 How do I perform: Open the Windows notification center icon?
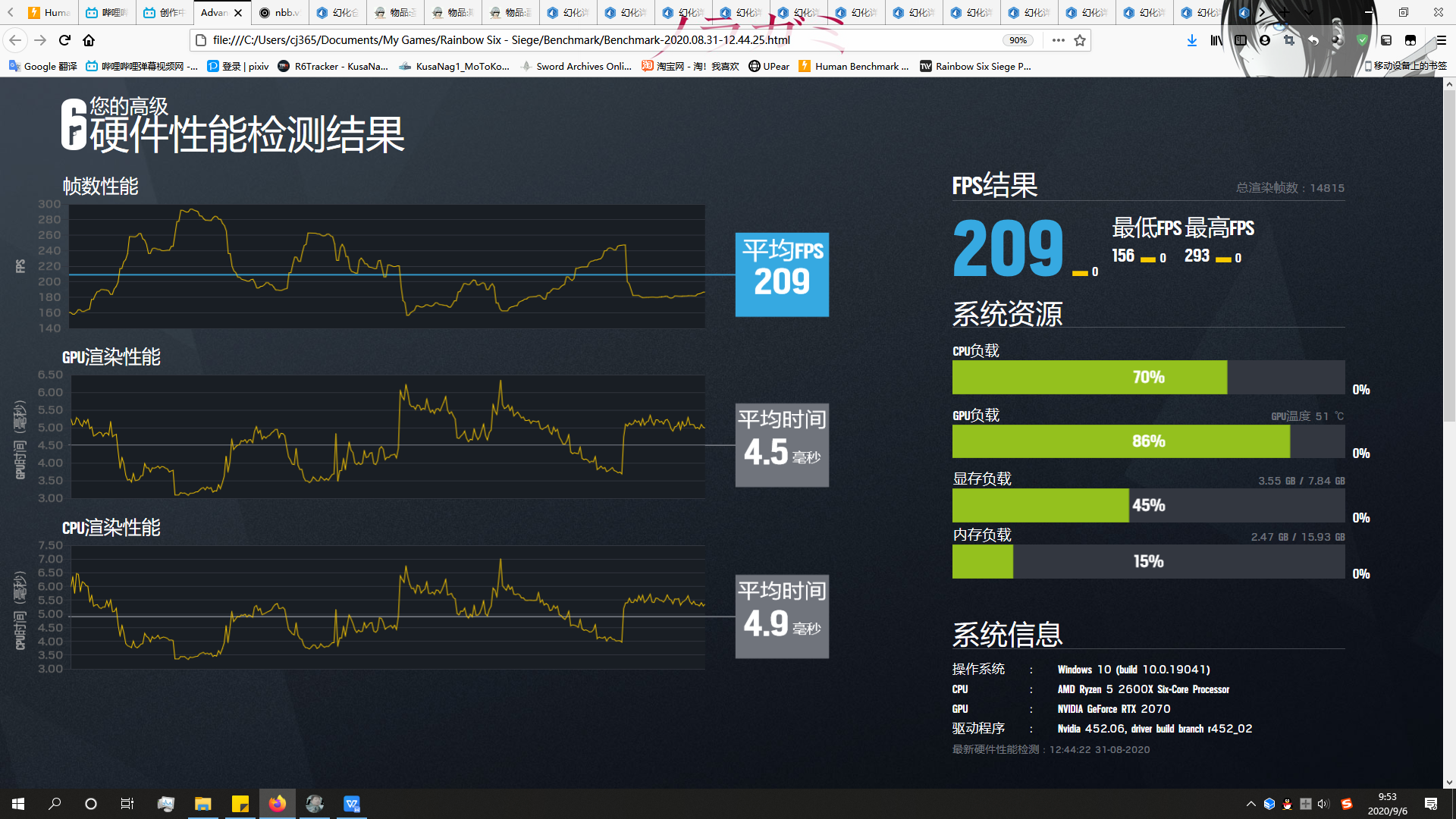[1431, 804]
